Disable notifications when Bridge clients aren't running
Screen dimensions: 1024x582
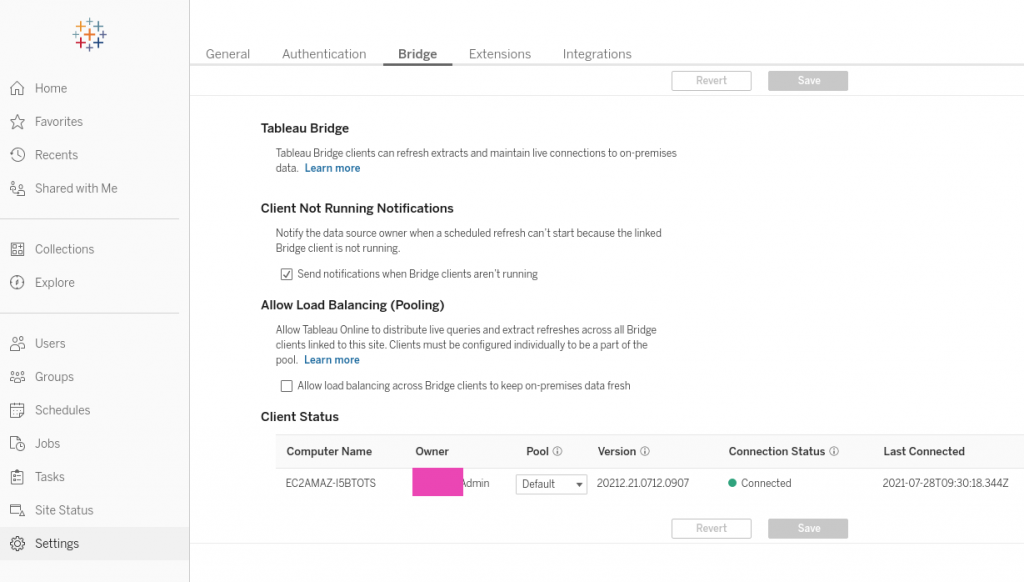coord(287,273)
